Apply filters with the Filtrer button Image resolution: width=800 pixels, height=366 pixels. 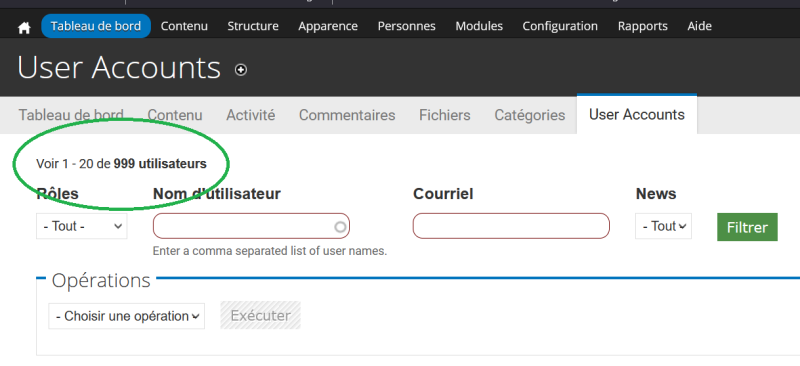pos(747,227)
